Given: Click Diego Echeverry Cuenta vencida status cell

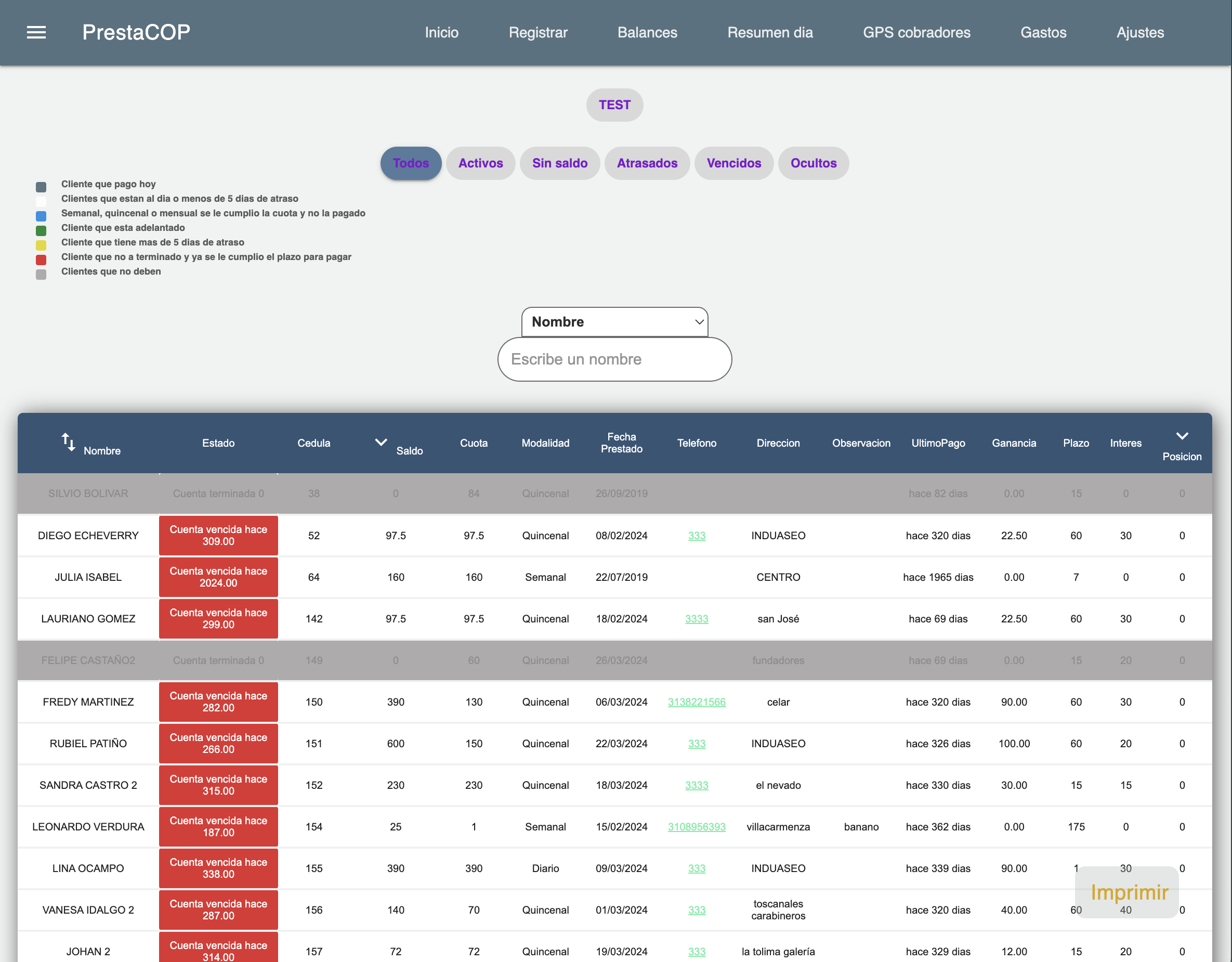Looking at the screenshot, I should point(218,536).
